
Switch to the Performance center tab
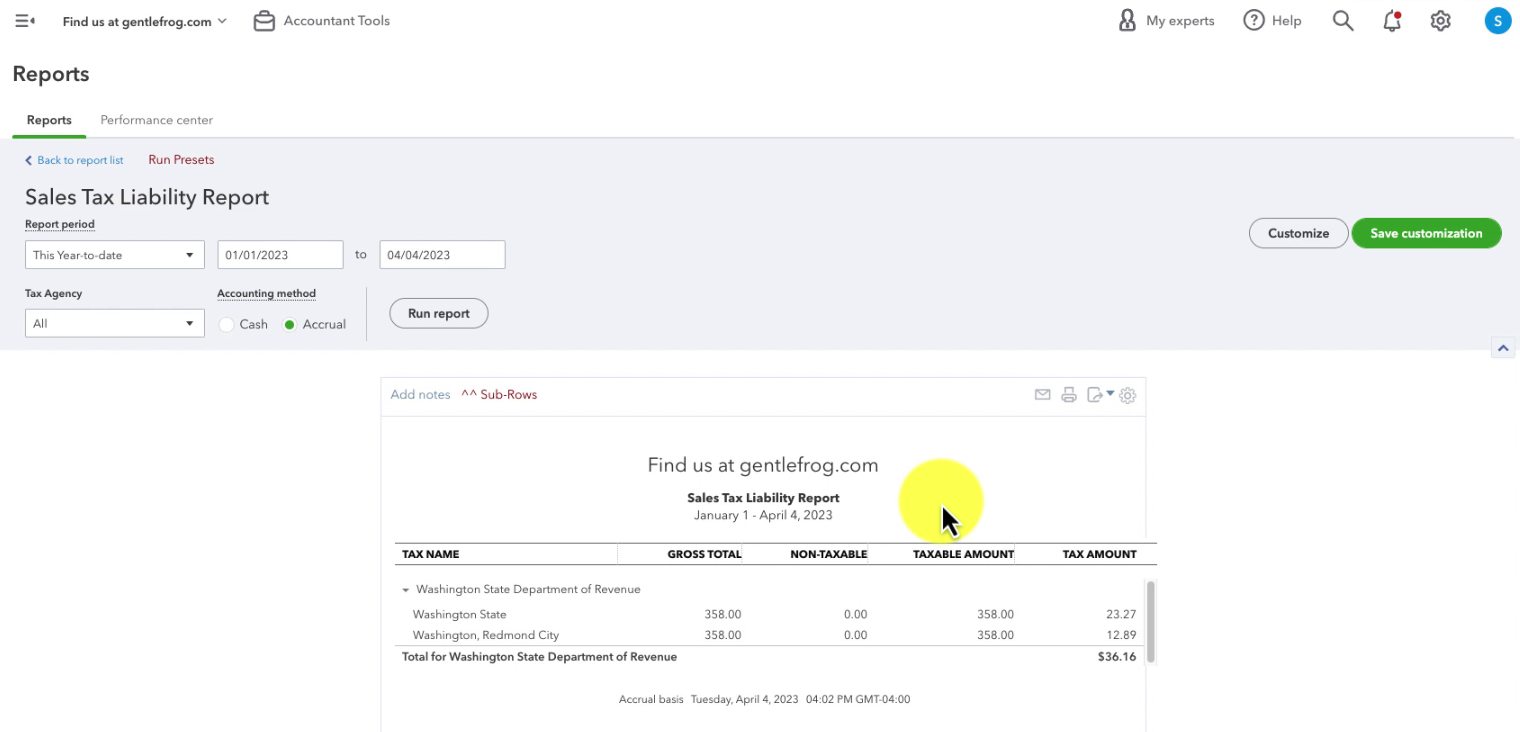tap(156, 120)
